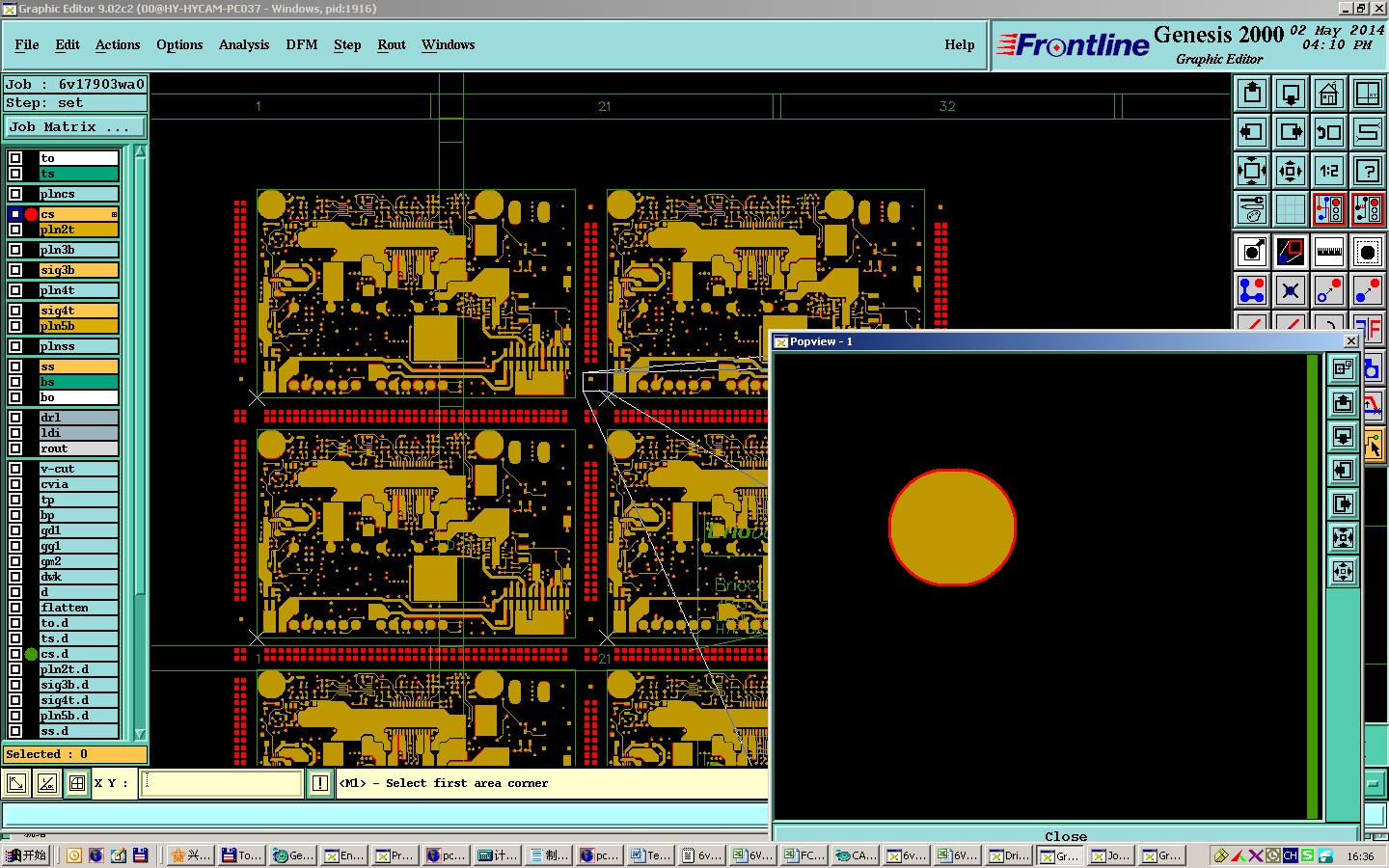The height and width of the screenshot is (868, 1389).
Task: Open the Edit menu
Action: coord(68,44)
